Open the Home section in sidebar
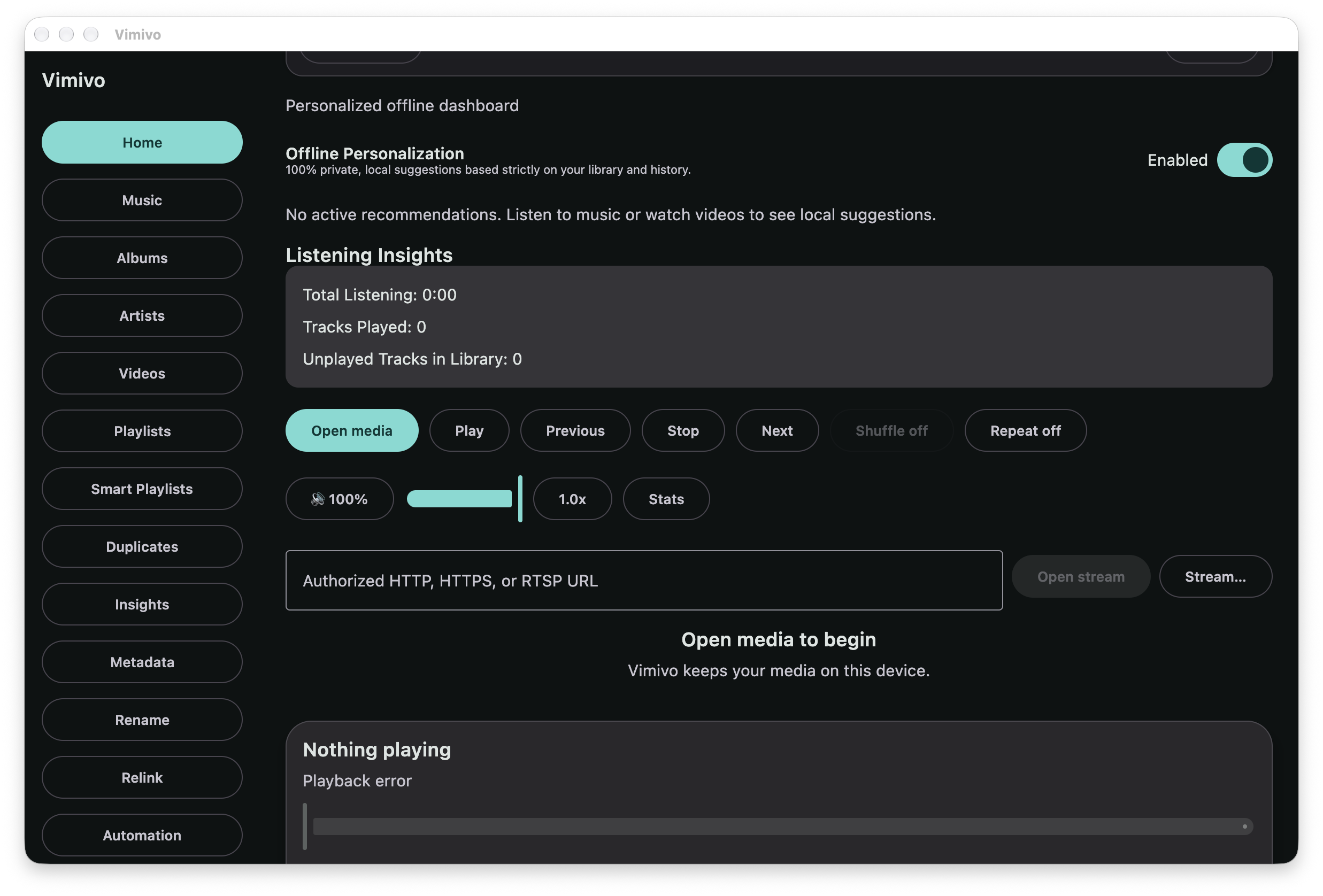This screenshot has height=896, width=1323. click(142, 142)
